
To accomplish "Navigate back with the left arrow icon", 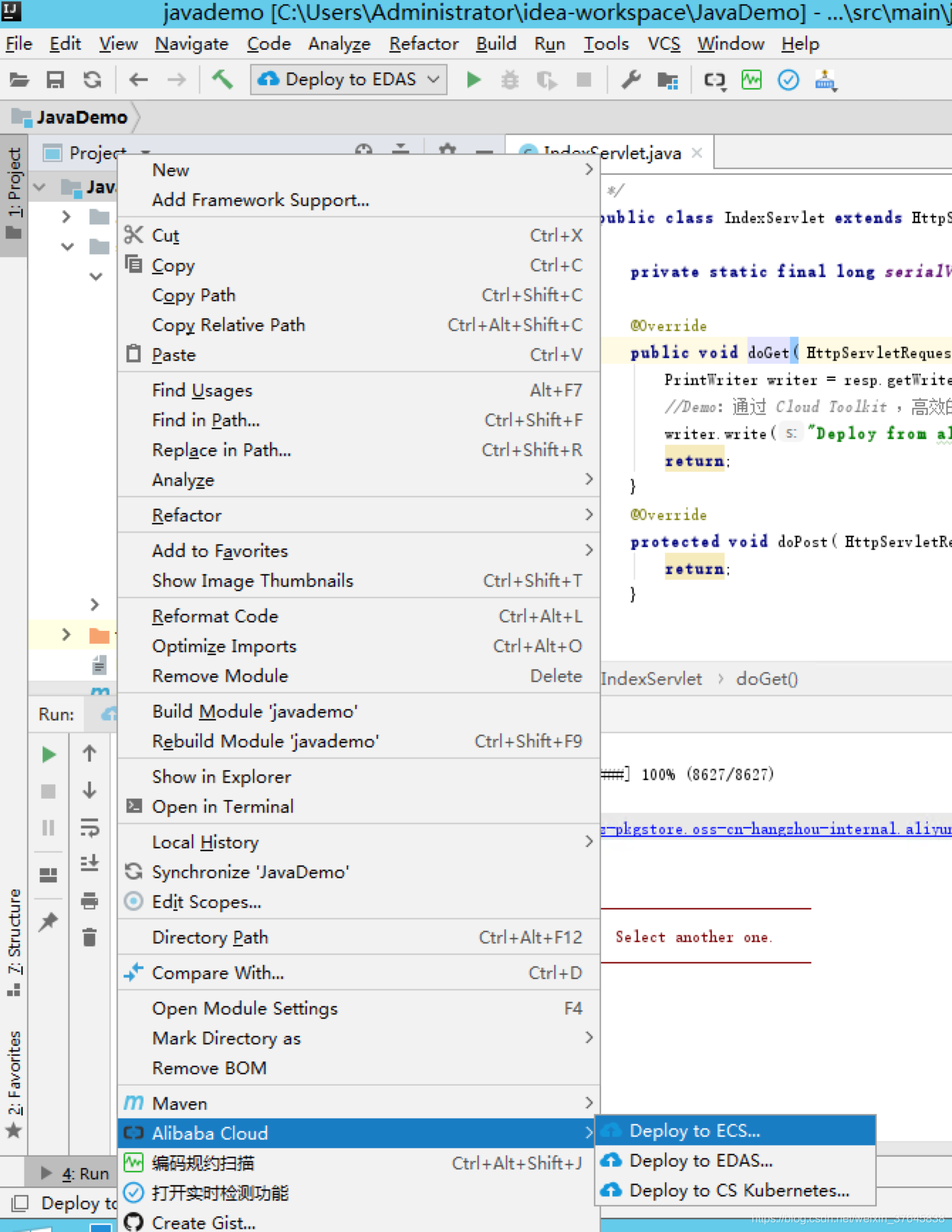I will pyautogui.click(x=139, y=80).
